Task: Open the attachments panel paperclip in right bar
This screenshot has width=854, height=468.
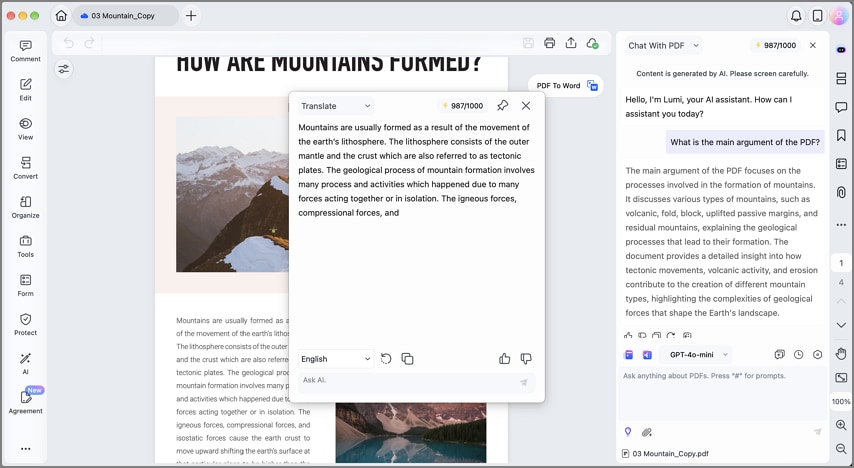Action: (841, 192)
